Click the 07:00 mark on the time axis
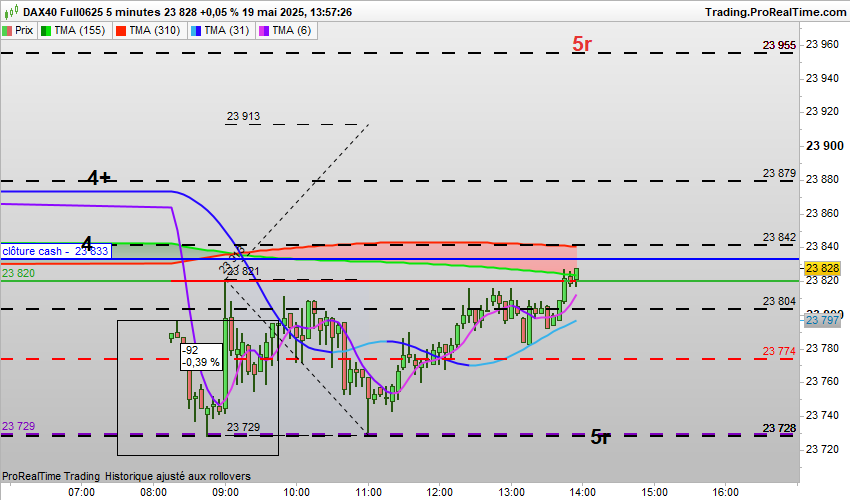850x500 pixels. 82,492
